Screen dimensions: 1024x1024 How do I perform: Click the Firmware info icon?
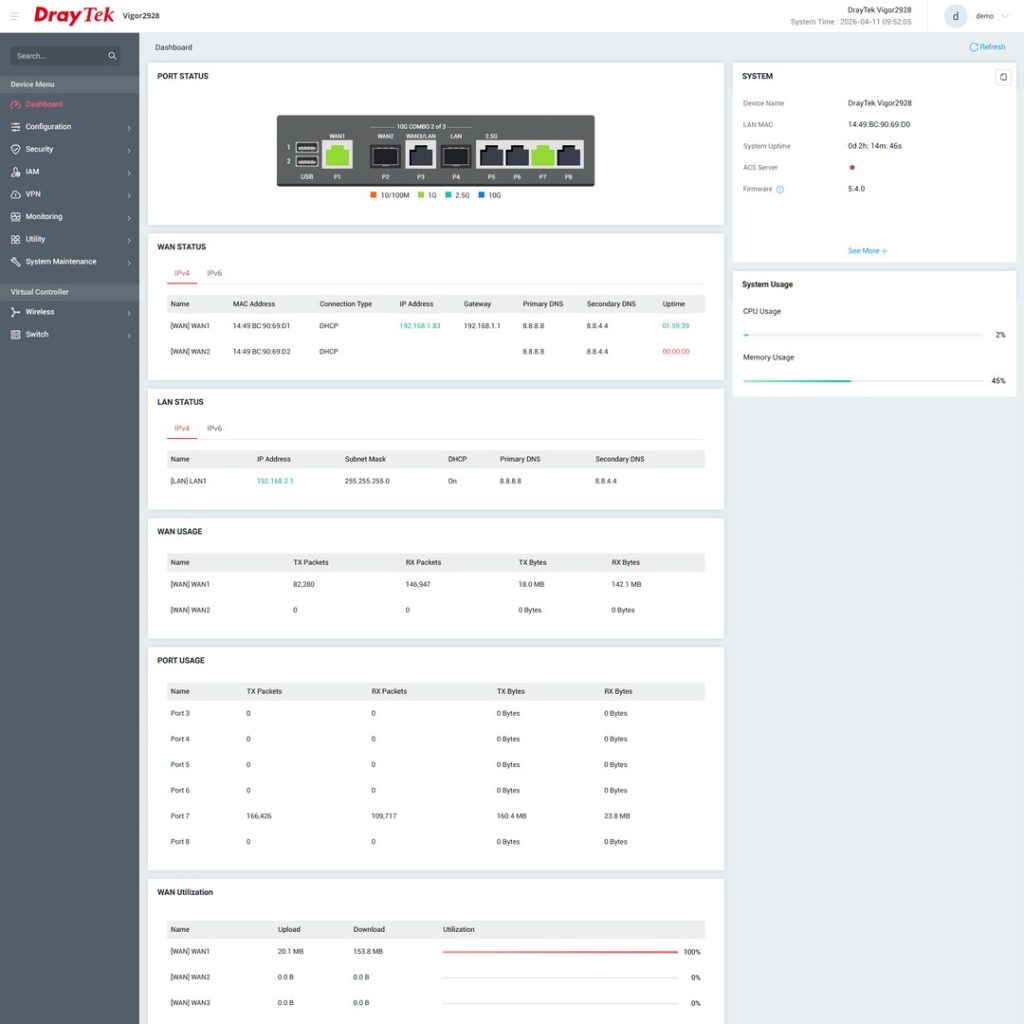click(780, 189)
